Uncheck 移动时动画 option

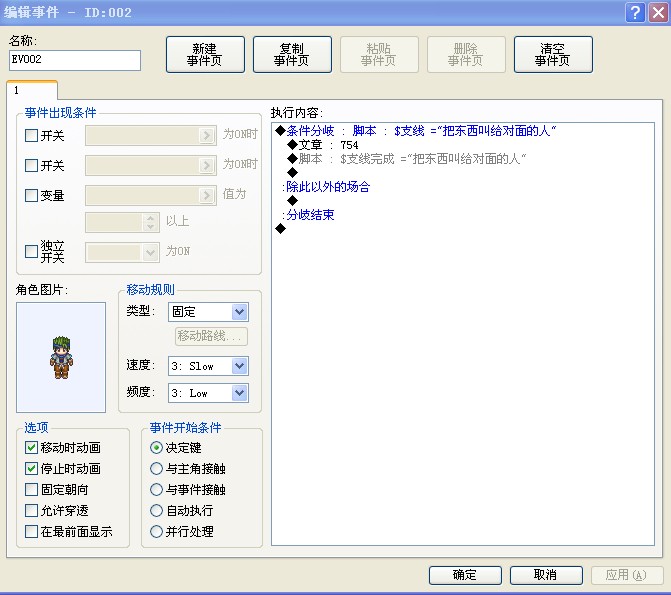point(31,448)
